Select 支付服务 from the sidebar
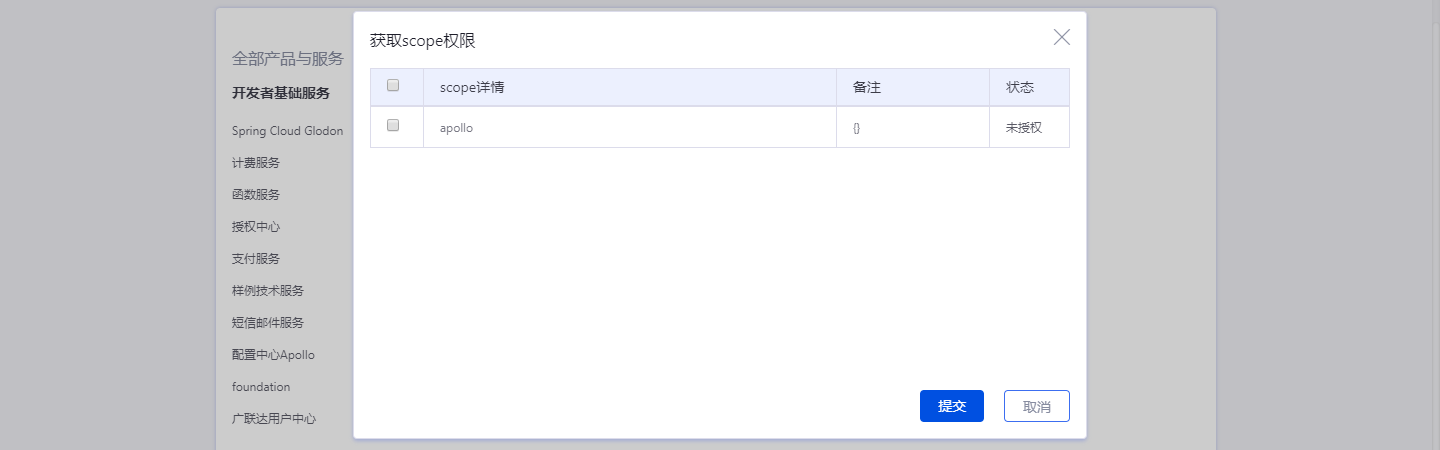This screenshot has height=450, width=1440. (x=256, y=259)
